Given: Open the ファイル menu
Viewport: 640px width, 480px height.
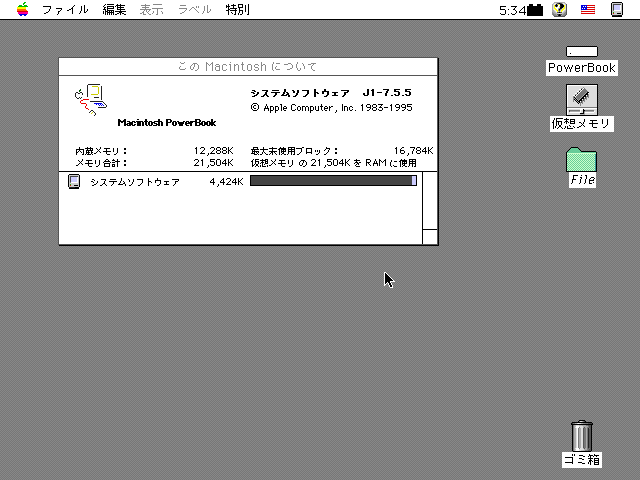Looking at the screenshot, I should [65, 9].
